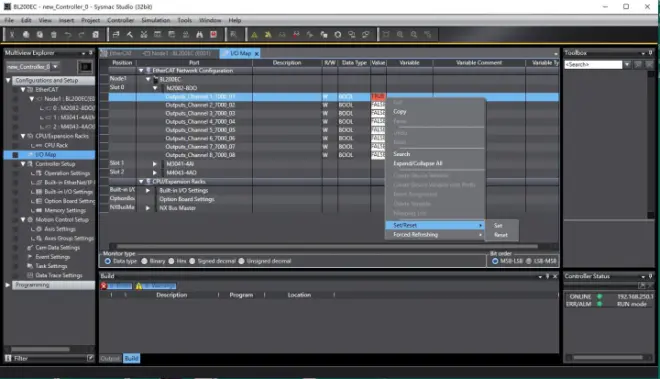Select the Binary monitor type radio button
The height and width of the screenshot is (379, 660).
click(144, 261)
